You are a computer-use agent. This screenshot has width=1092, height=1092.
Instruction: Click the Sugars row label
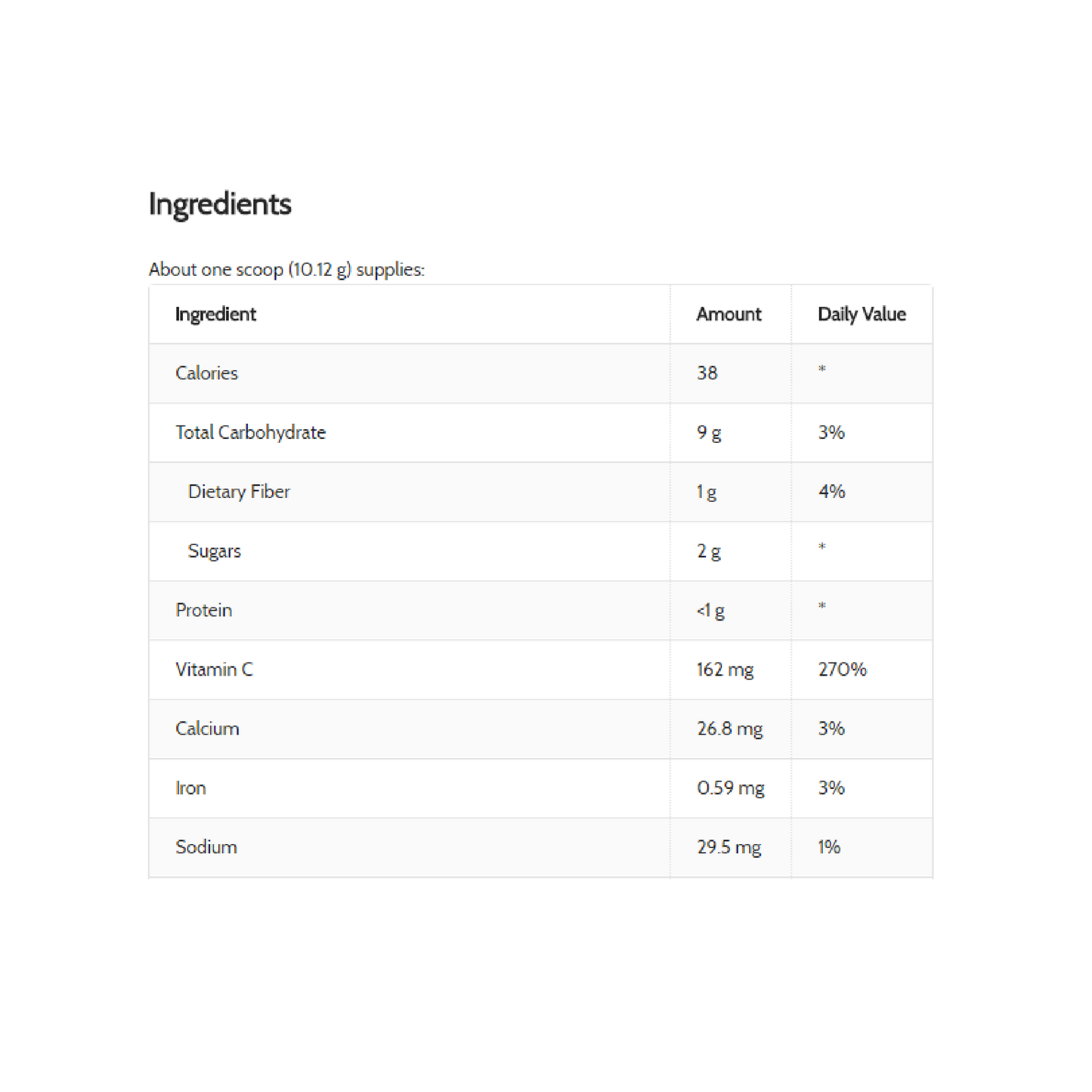click(215, 551)
